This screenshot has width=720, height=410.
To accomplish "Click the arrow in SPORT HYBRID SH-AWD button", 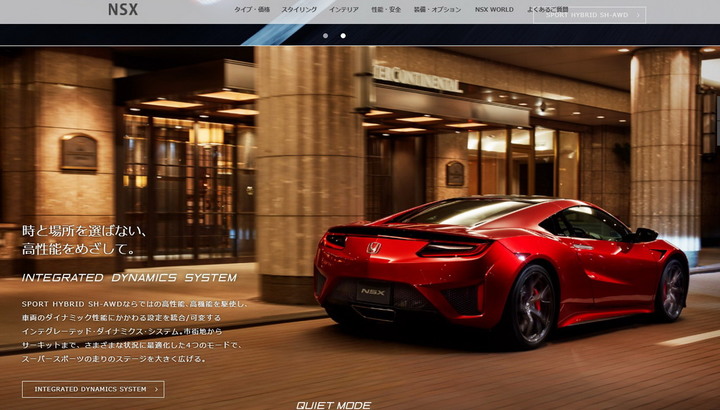I will 638,15.
